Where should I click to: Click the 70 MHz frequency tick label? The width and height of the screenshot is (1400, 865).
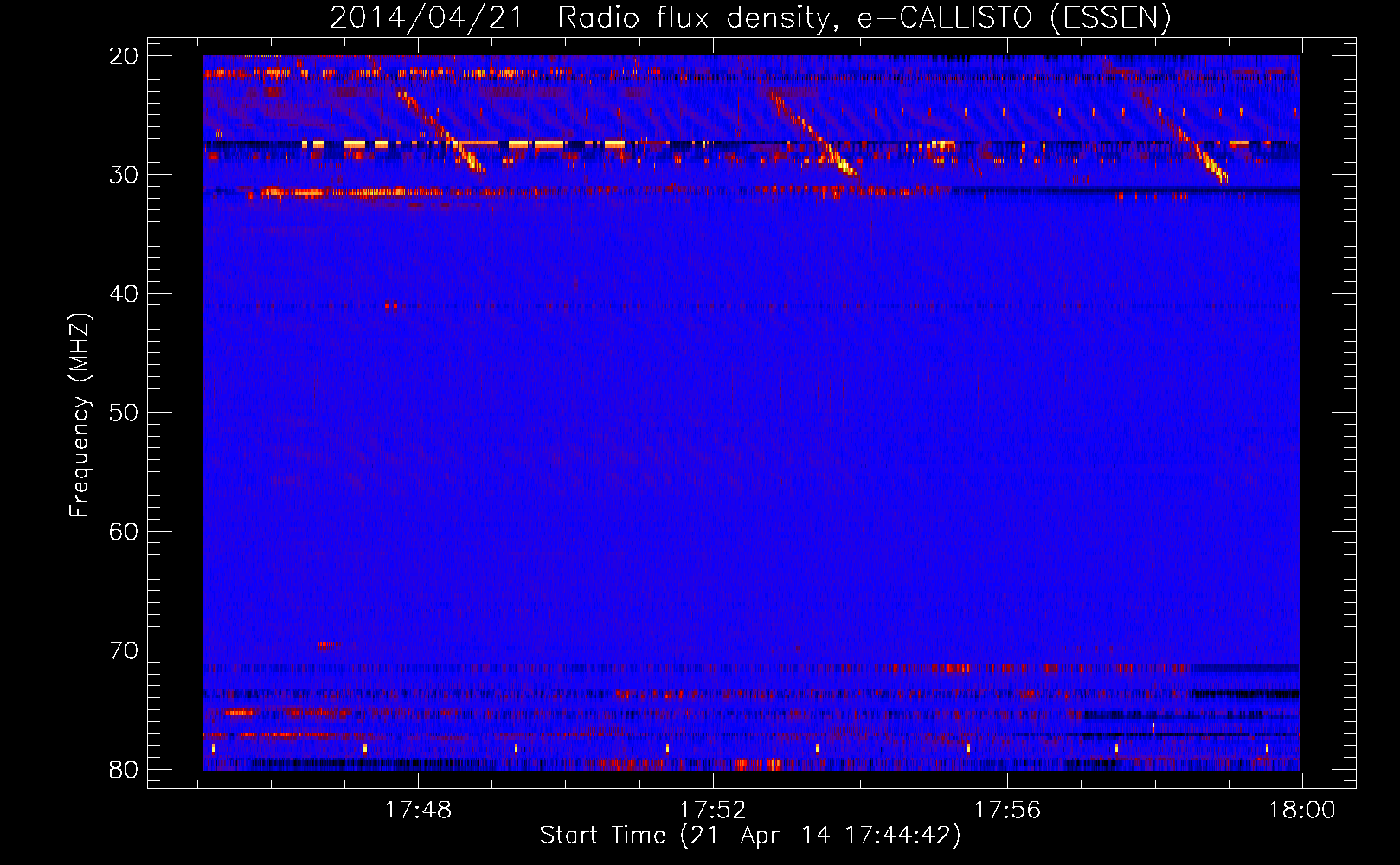124,650
